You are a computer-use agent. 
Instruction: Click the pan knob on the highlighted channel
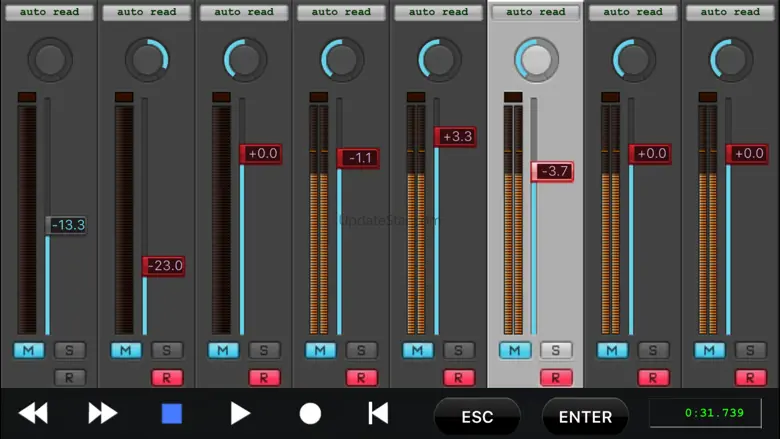coord(536,60)
